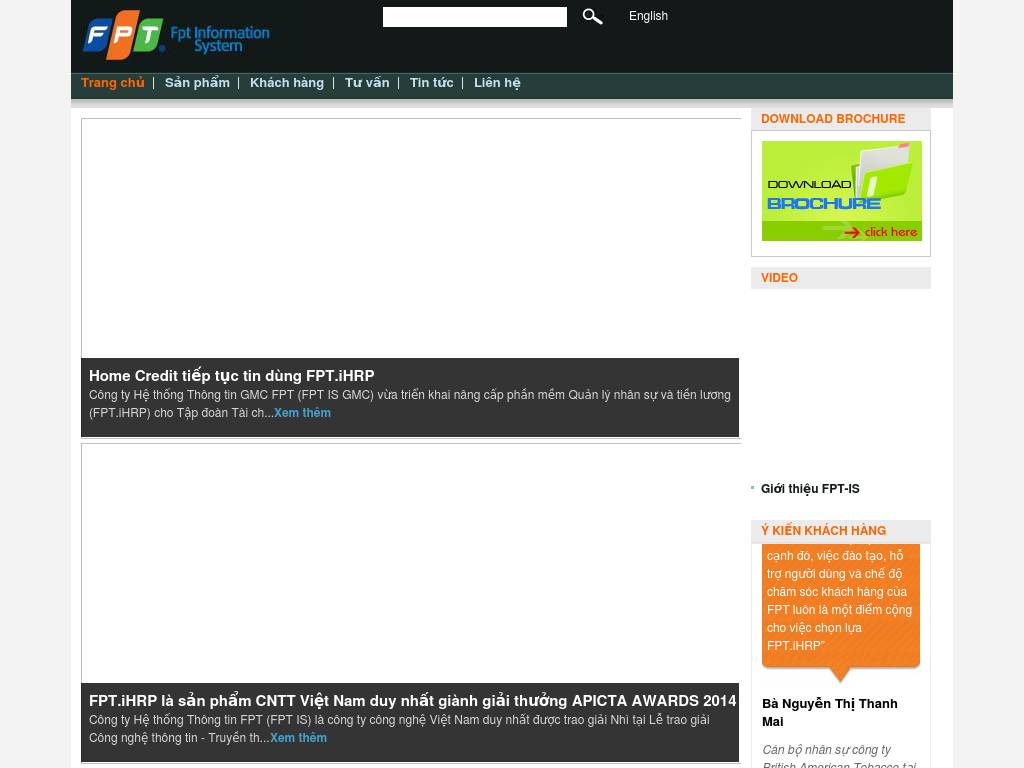Switch language to English
This screenshot has height=768, width=1024.
coord(648,16)
